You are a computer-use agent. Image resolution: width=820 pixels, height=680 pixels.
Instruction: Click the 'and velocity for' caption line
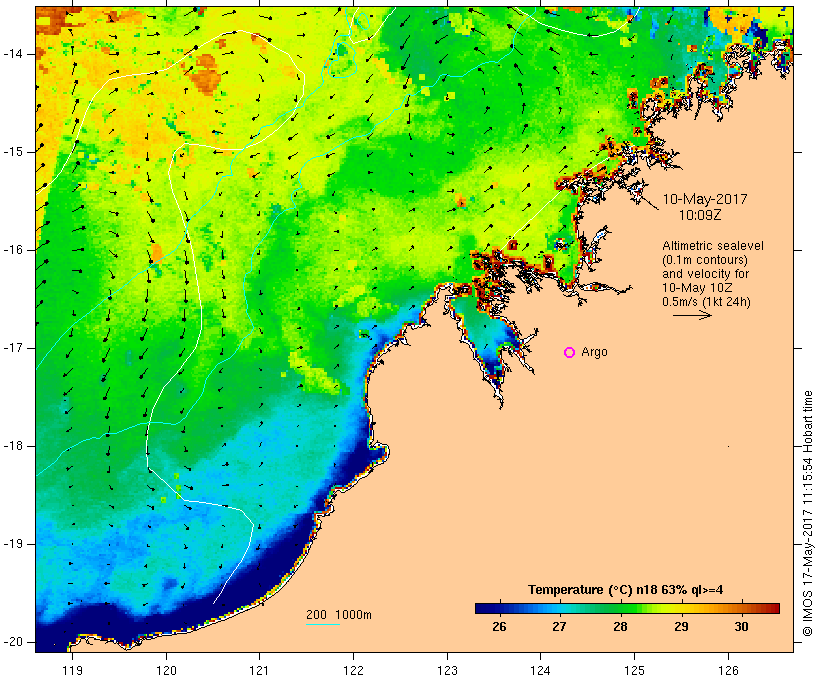point(705,274)
